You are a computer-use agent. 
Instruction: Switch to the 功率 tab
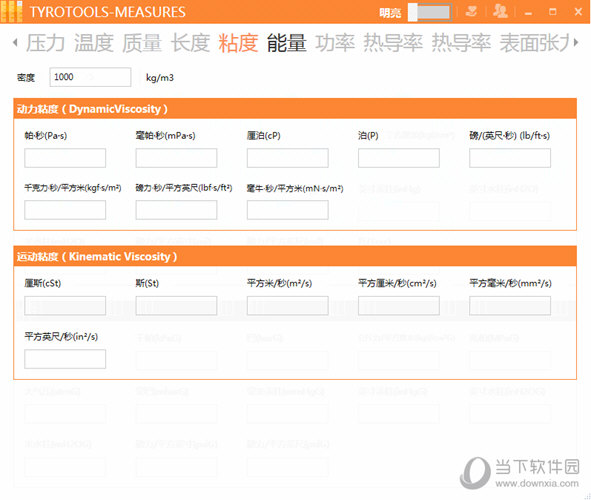point(335,43)
